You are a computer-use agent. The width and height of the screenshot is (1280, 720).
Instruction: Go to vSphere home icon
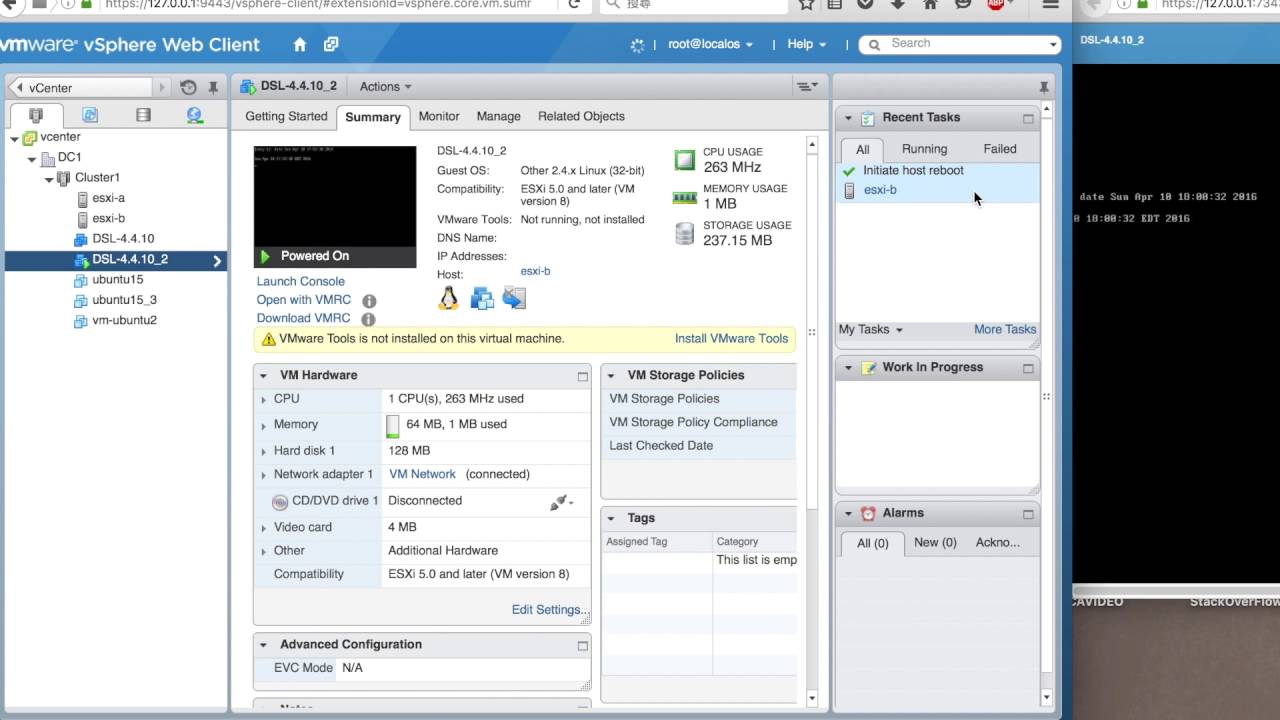(299, 45)
